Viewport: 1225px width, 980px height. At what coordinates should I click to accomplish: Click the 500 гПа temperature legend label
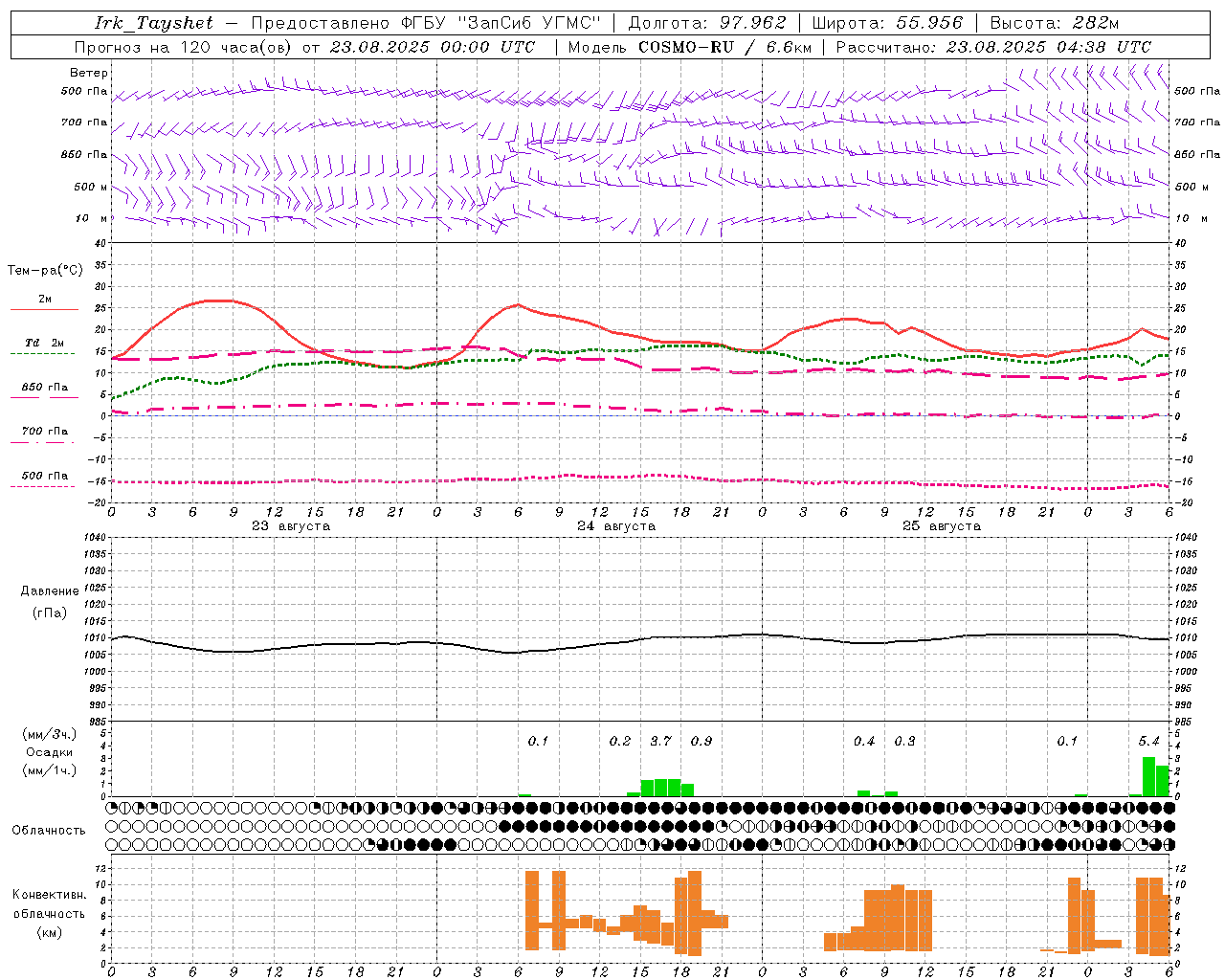(x=45, y=476)
